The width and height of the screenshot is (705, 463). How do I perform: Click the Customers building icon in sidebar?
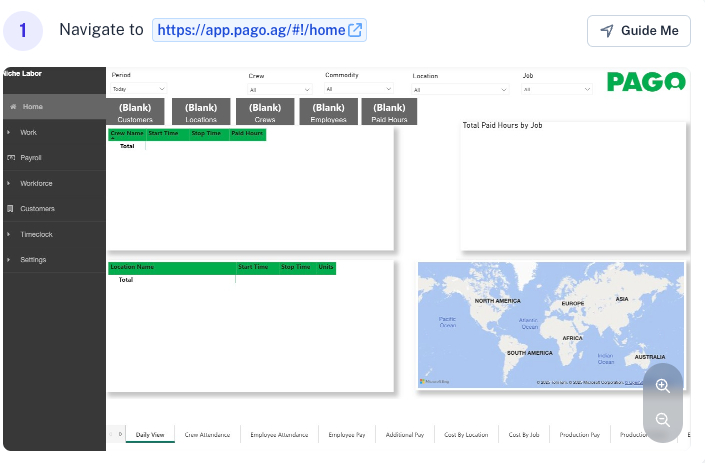tap(11, 209)
